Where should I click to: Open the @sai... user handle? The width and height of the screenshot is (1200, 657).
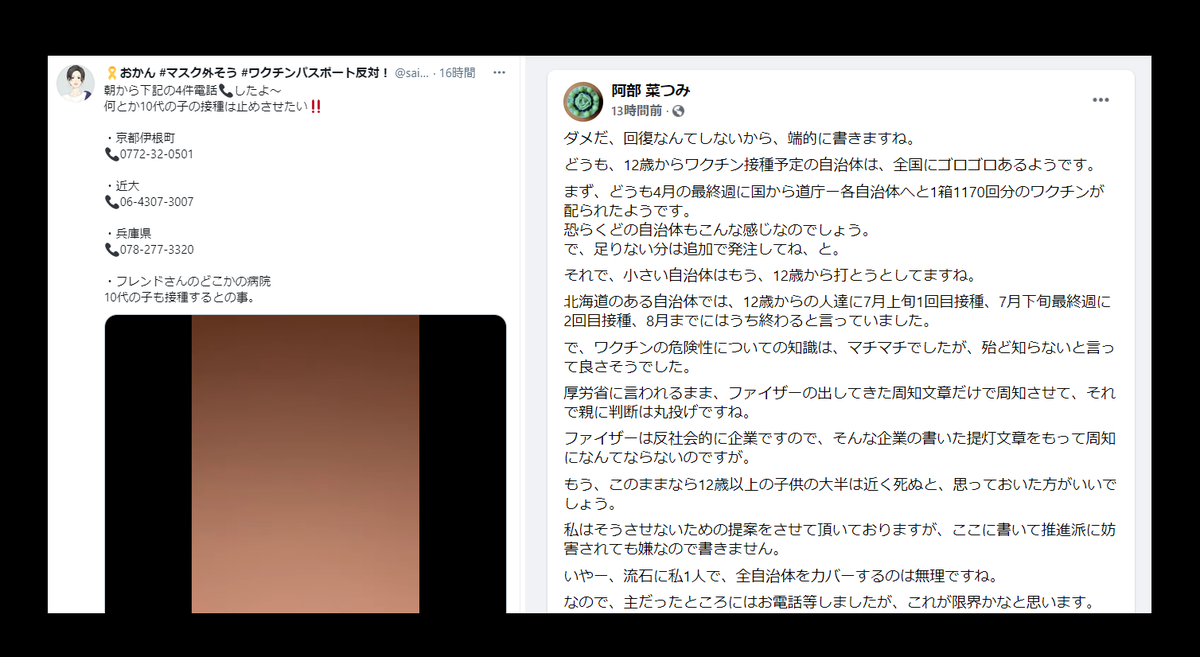(x=412, y=73)
